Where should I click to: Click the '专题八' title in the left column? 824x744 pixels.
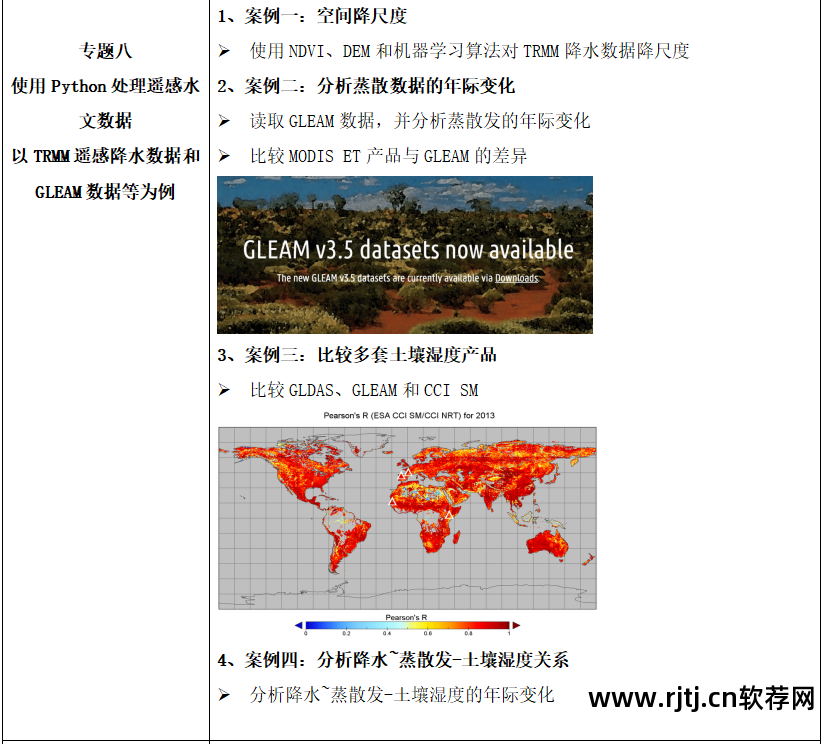[106, 51]
